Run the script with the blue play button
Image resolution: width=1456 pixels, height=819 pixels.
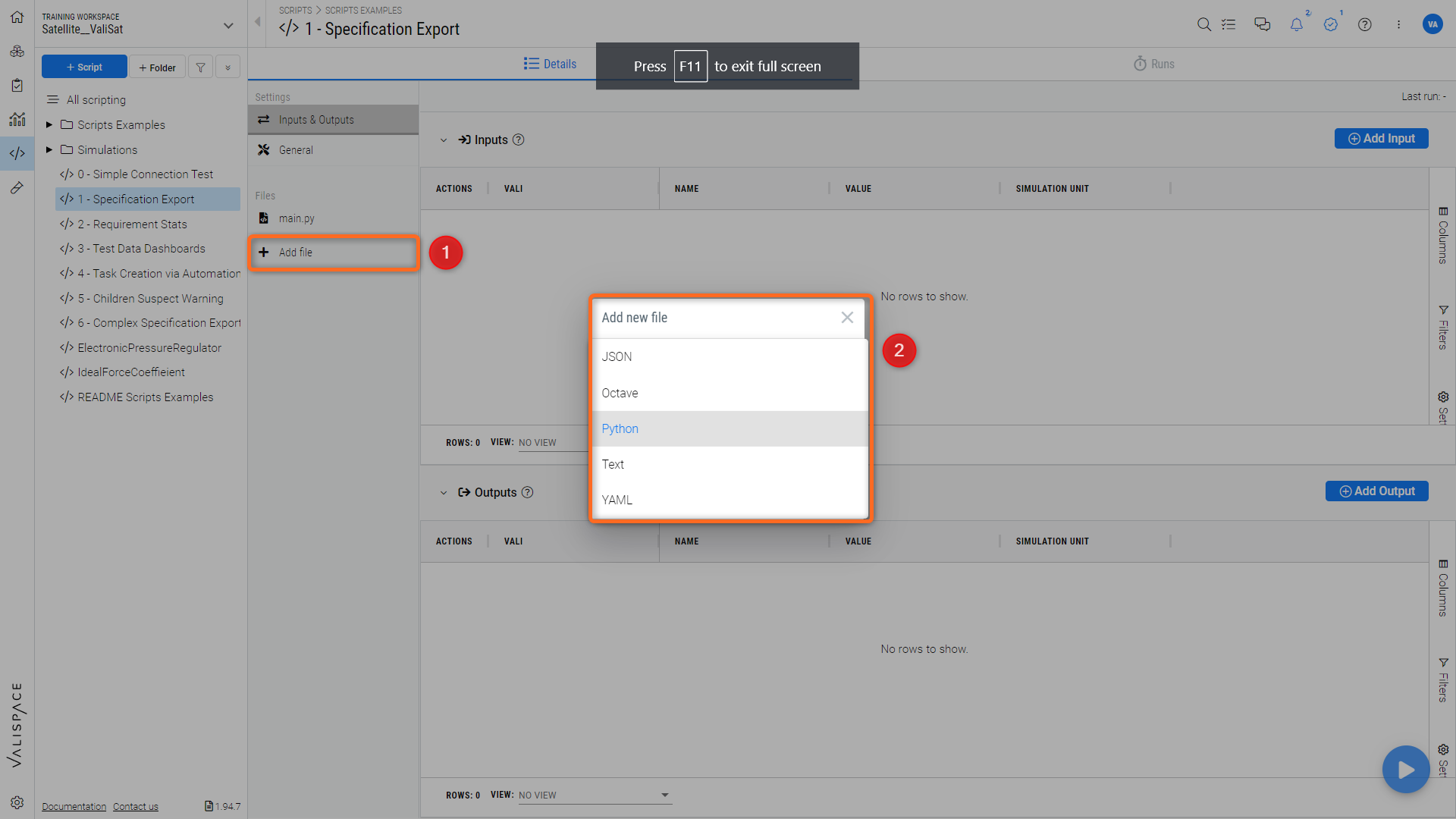[1405, 770]
